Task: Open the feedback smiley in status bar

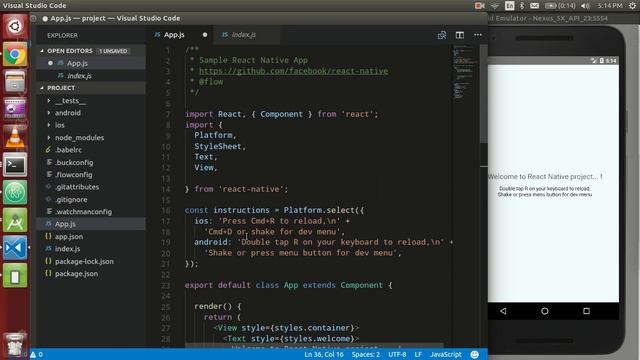Action: pos(474,354)
